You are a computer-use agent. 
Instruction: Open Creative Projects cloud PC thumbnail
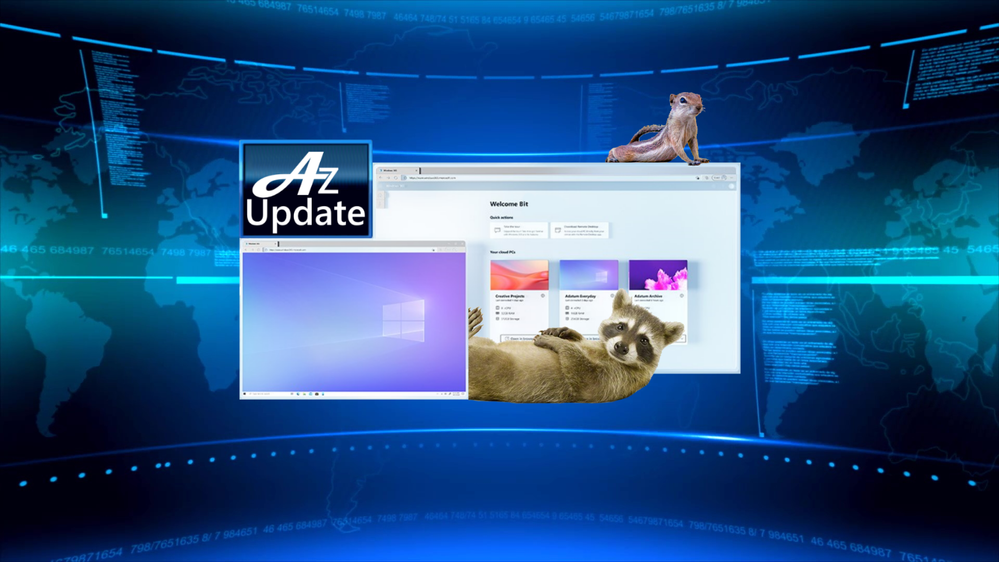tap(519, 275)
